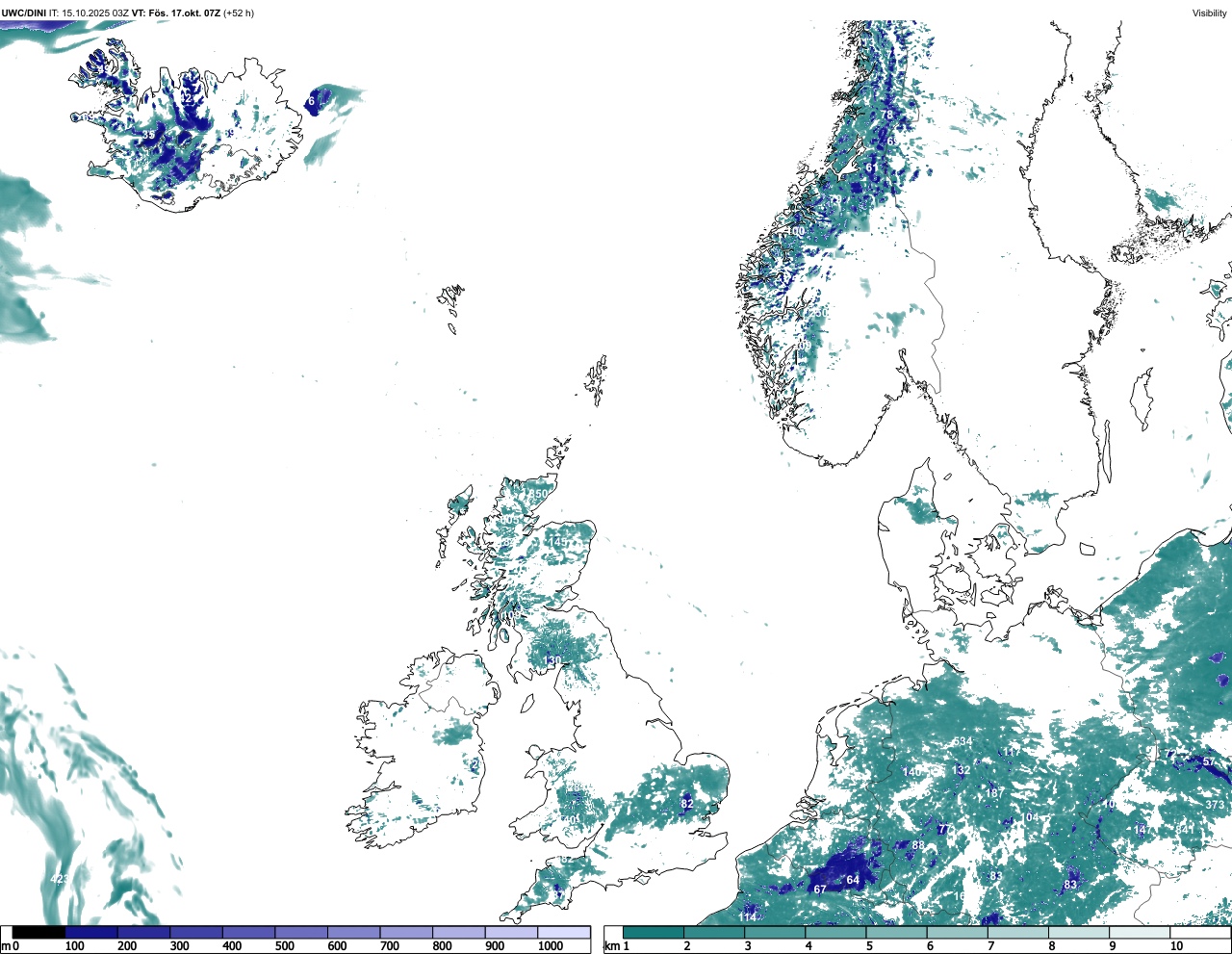Click the '(+52 h)' forecast offset text
Image resolution: width=1232 pixels, height=954 pixels.
239,13
